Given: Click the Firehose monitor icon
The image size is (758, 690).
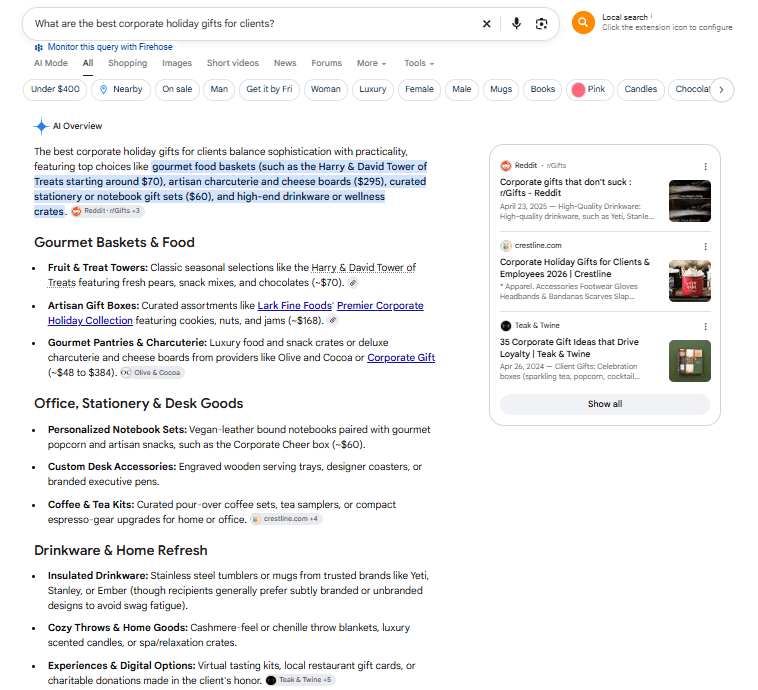Looking at the screenshot, I should point(39,47).
